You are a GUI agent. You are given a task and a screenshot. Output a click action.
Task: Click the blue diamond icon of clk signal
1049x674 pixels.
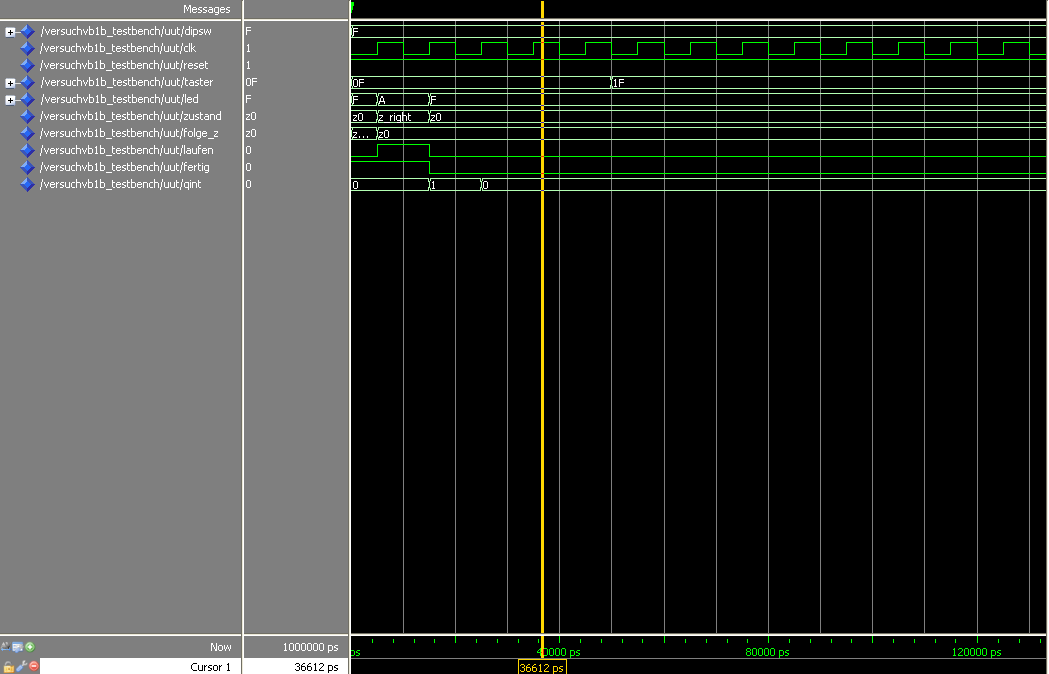[x=27, y=48]
